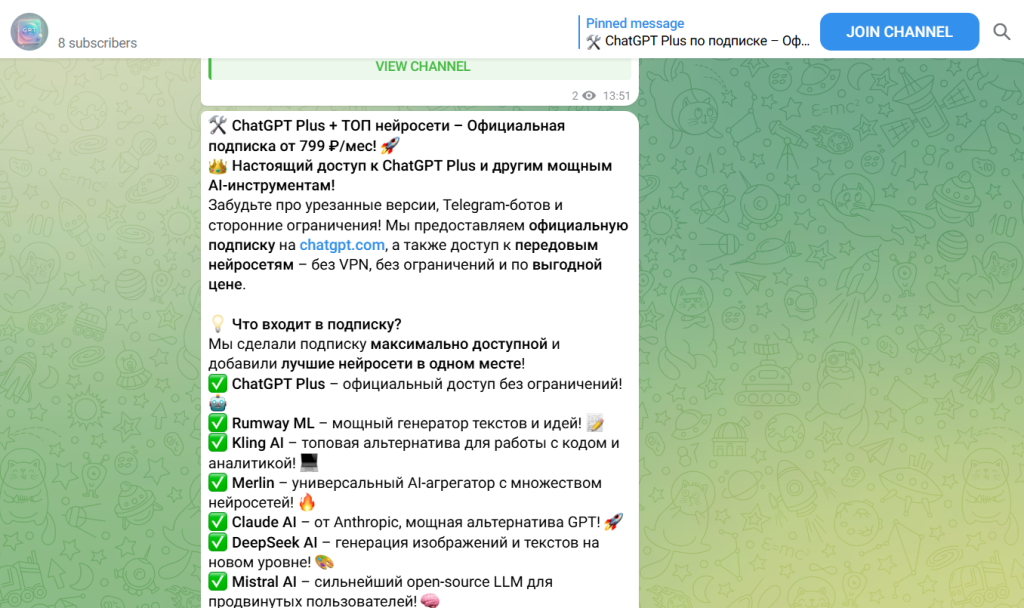Click the brain emoji after the Mistral AI line
This screenshot has width=1024, height=608.
[x=428, y=601]
